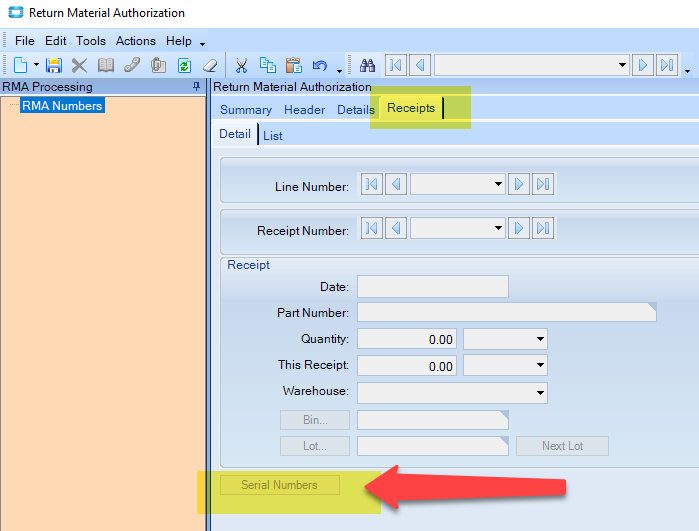Click the Serial Numbers button

click(280, 485)
